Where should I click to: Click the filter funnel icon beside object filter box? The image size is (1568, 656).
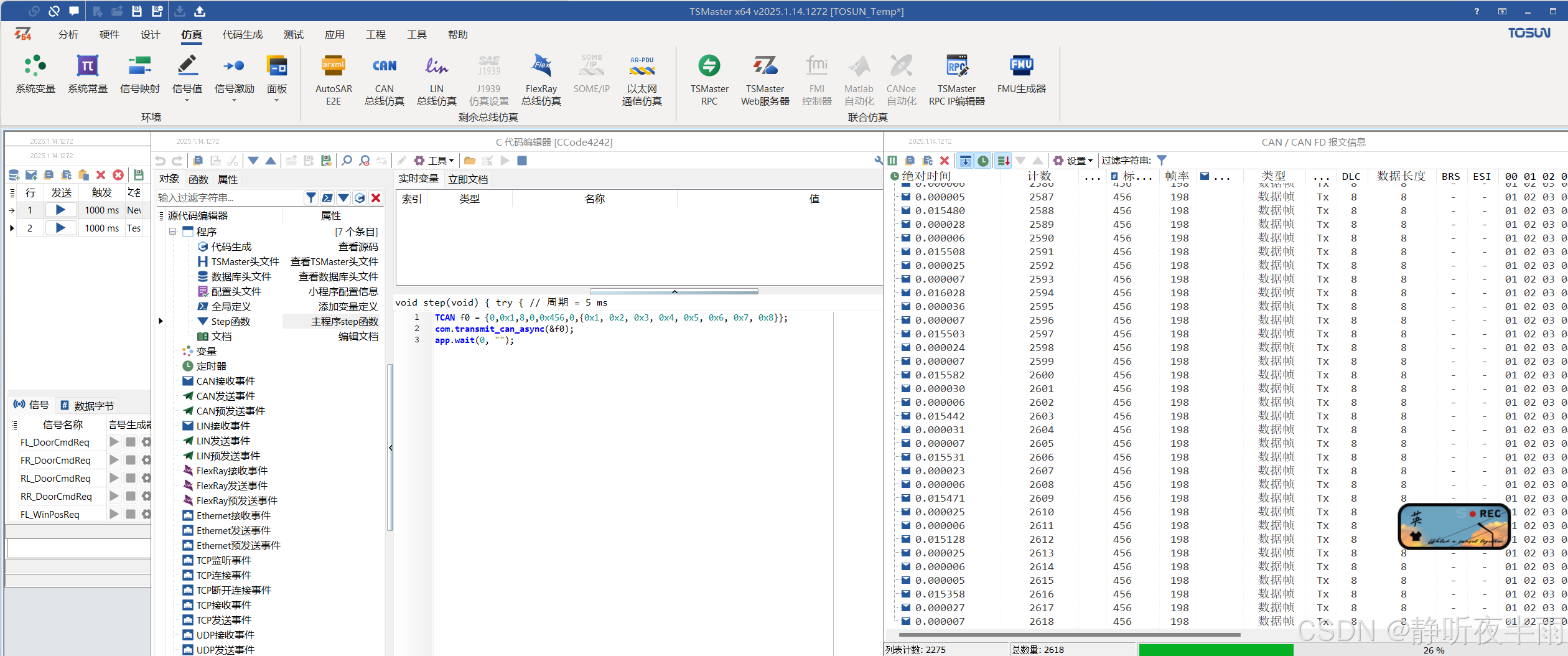tap(310, 198)
